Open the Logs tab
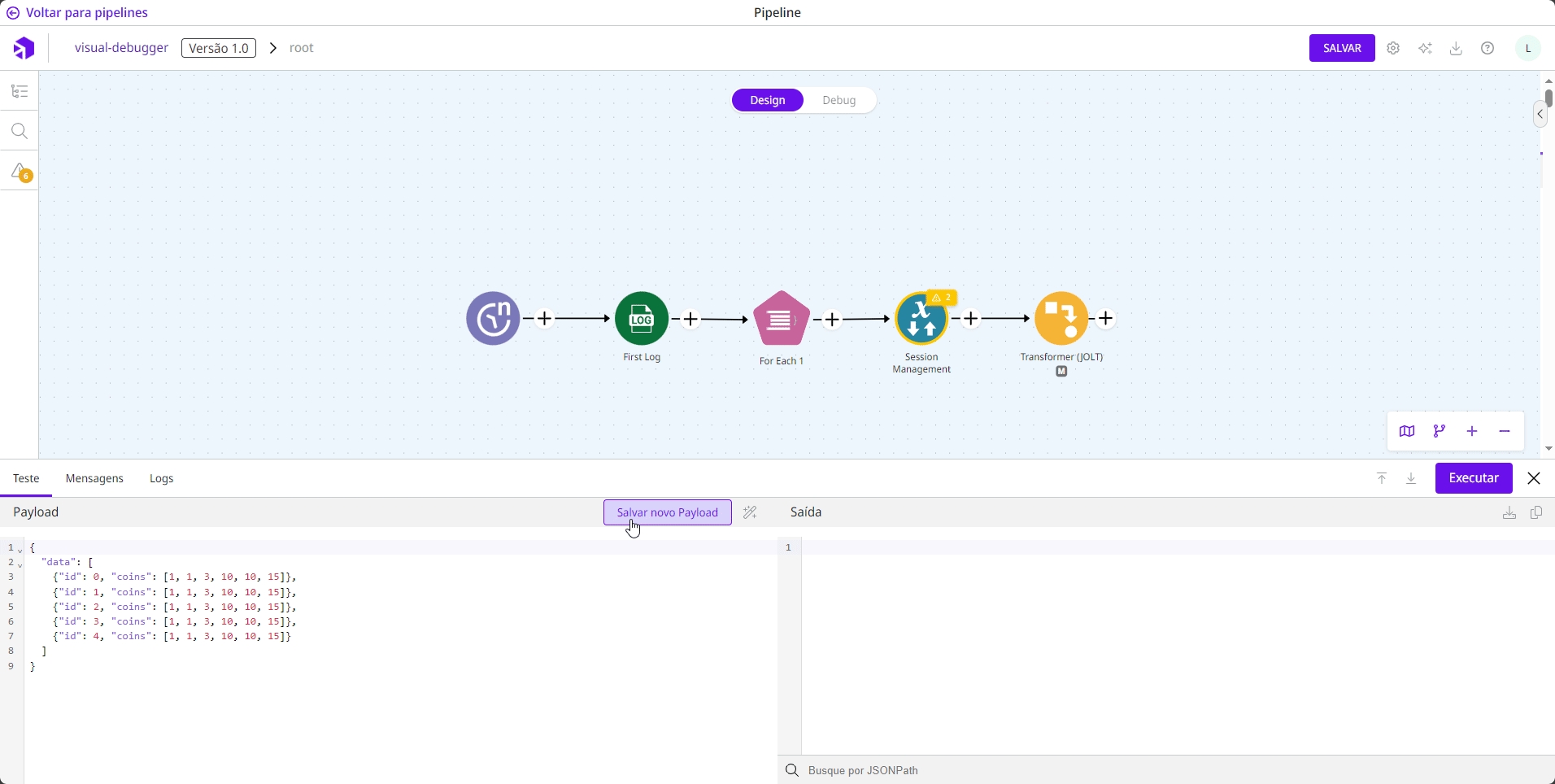 click(162, 479)
